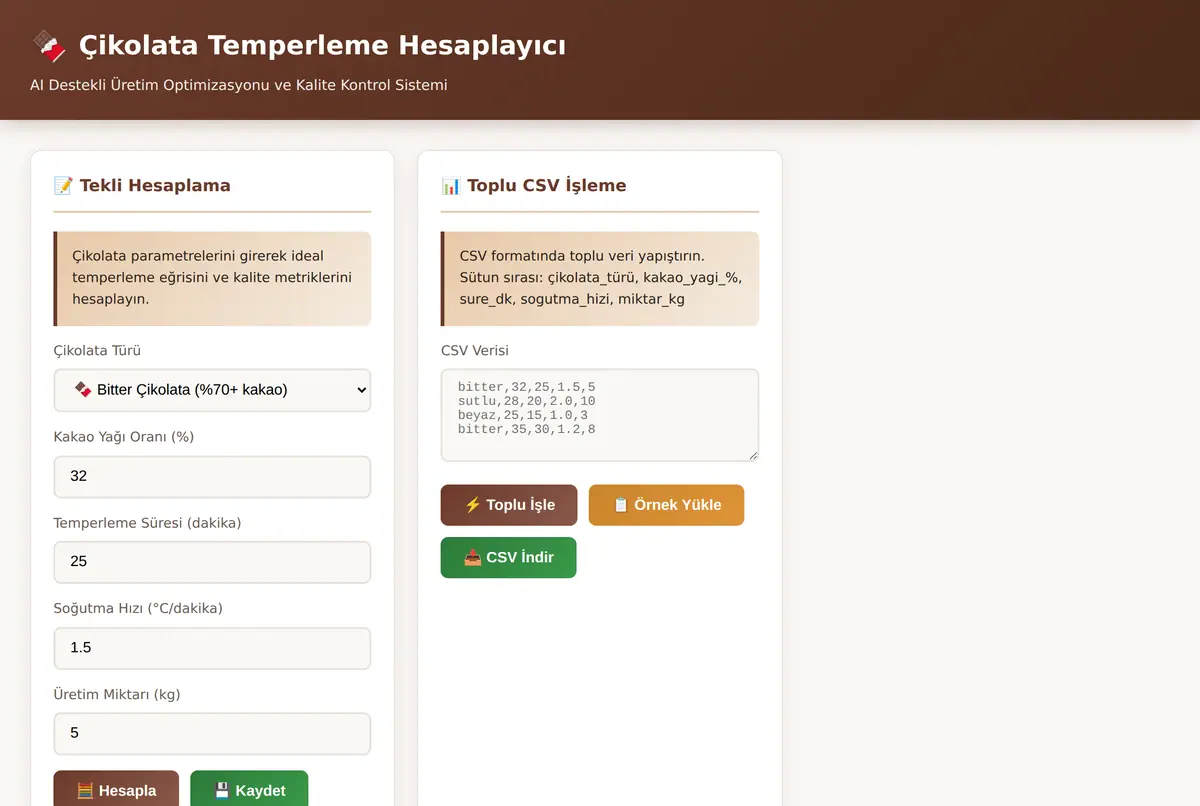Click inside the CSV Verisi textarea

coord(600,415)
